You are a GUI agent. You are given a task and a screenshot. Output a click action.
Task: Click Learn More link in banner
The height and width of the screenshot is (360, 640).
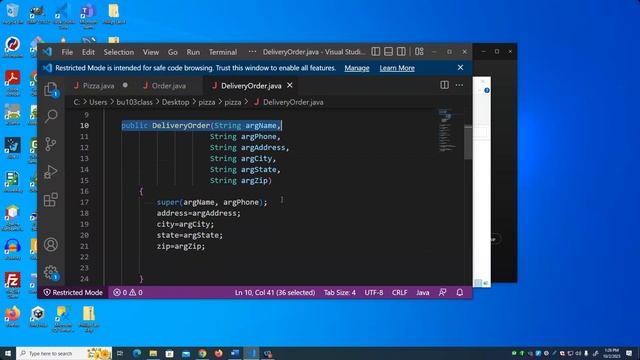click(397, 68)
